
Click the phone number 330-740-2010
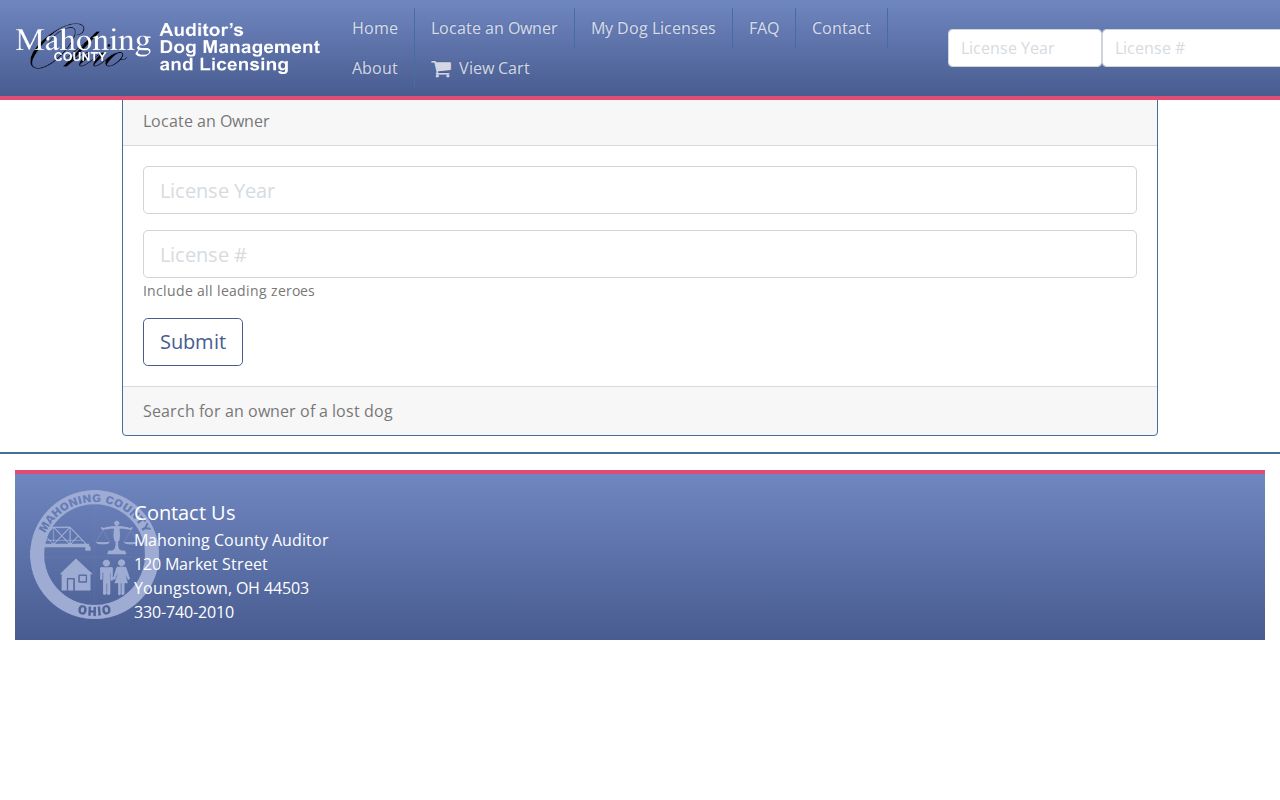pos(184,612)
